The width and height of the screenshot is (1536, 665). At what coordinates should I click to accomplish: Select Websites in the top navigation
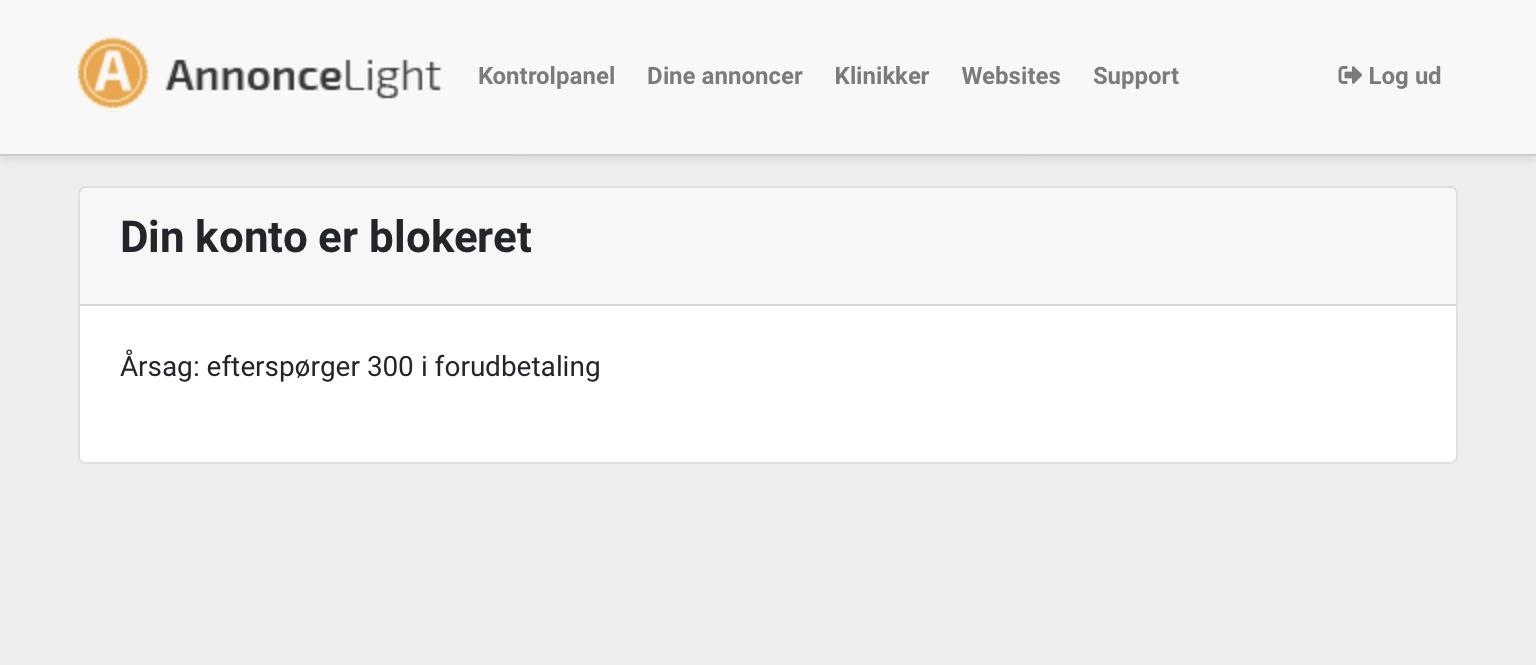pos(1011,76)
